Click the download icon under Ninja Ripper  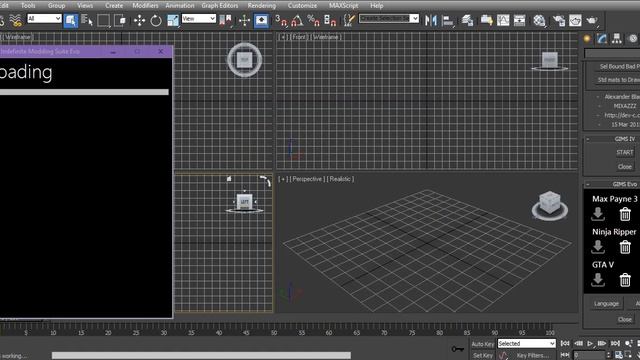point(598,247)
